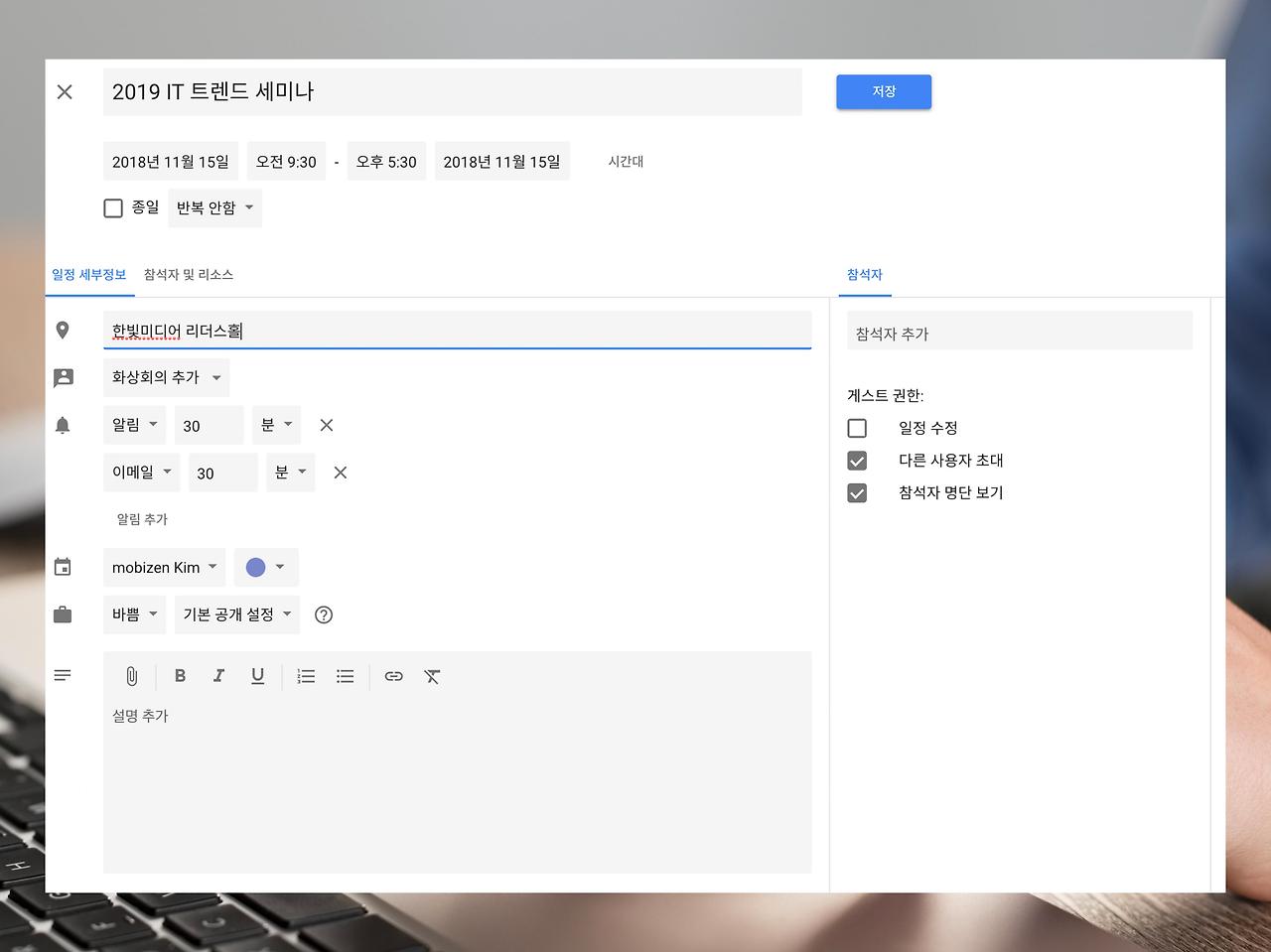Click the description lines icon
Image resolution: width=1271 pixels, height=952 pixels.
63,675
